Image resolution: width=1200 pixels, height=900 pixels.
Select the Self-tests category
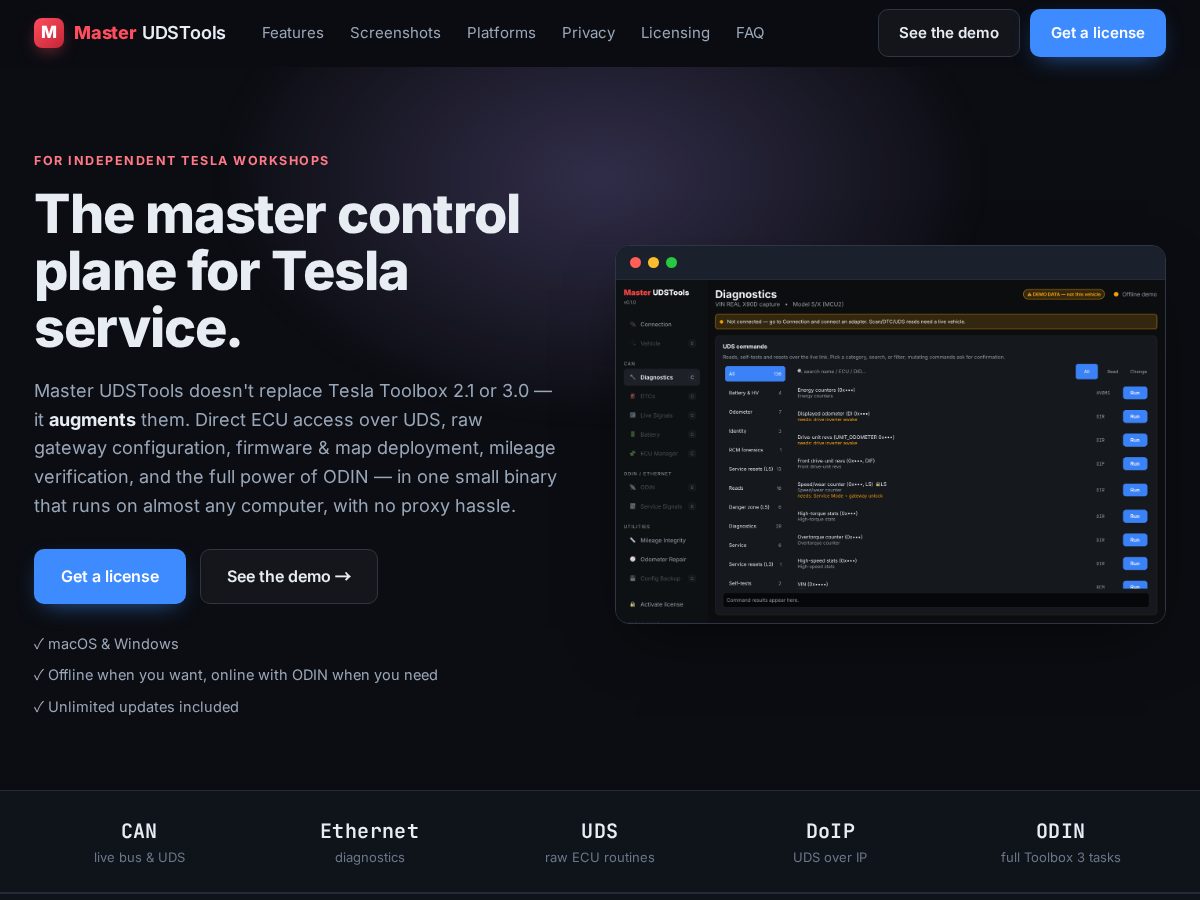click(755, 583)
